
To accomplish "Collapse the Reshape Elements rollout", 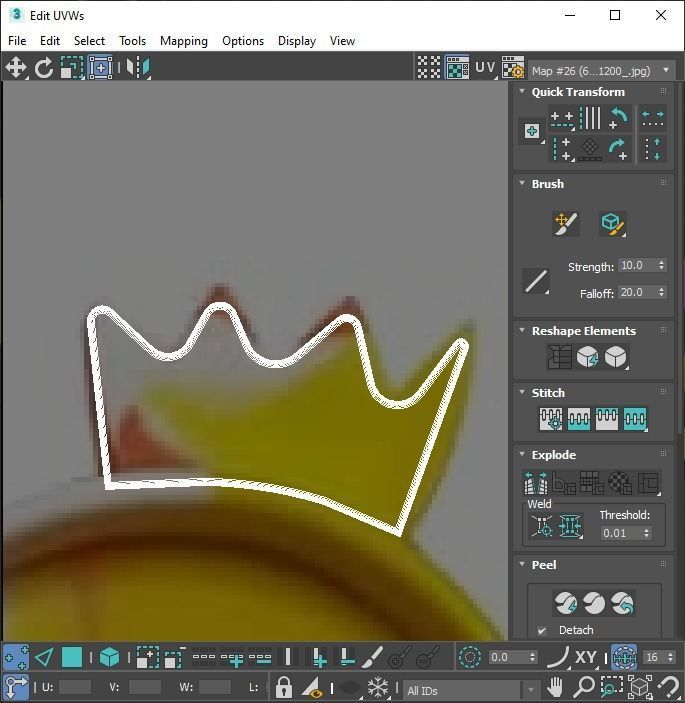I will (522, 330).
